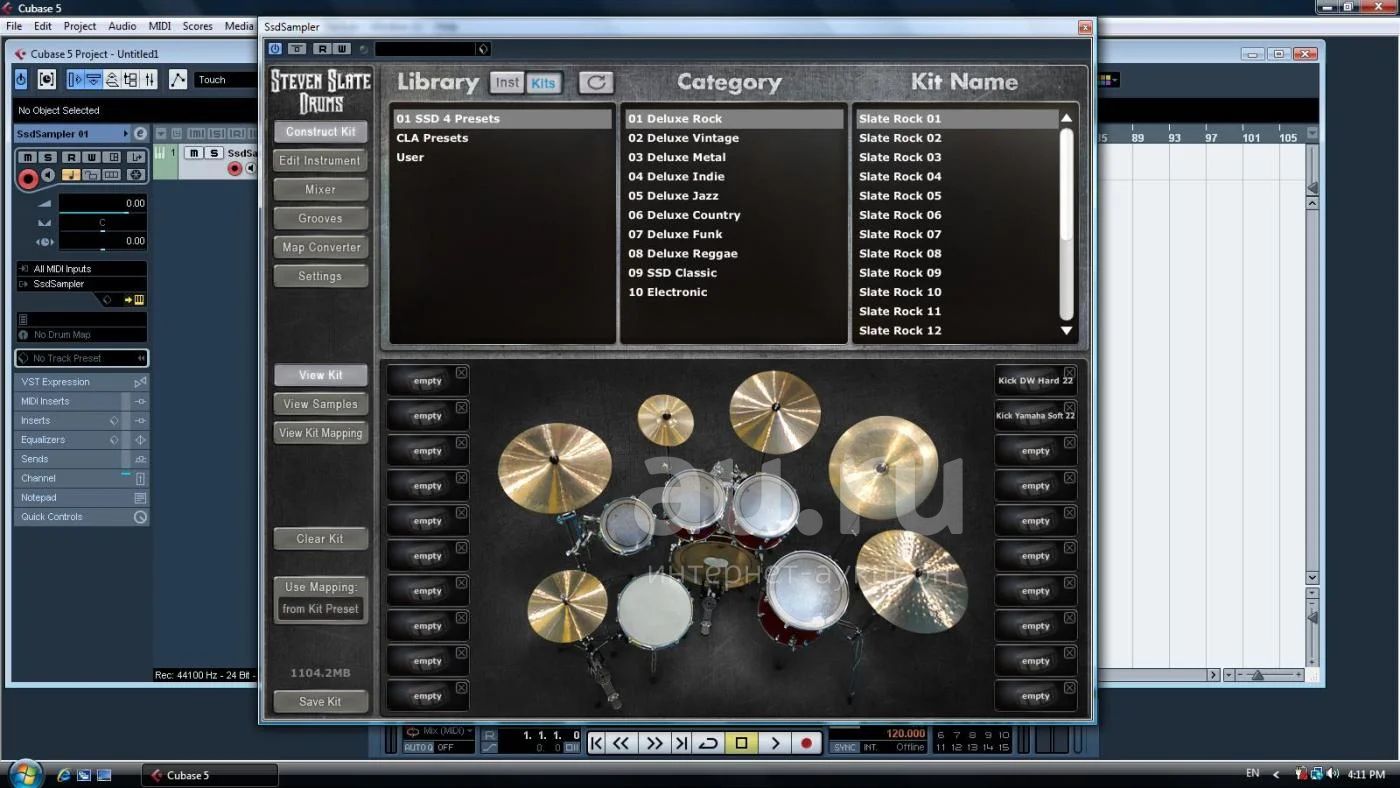The height and width of the screenshot is (788, 1400).
Task: Toggle the Show Inspector toolbar icon
Action: coord(76,79)
